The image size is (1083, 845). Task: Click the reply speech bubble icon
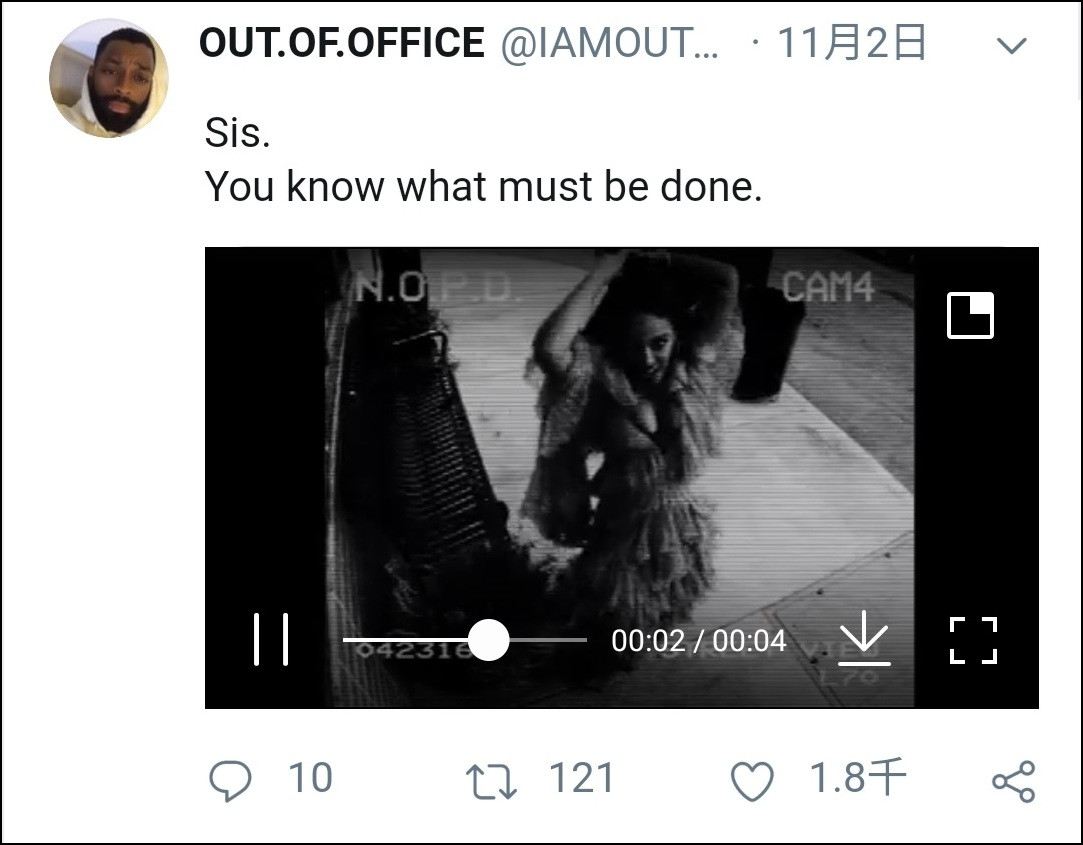229,781
